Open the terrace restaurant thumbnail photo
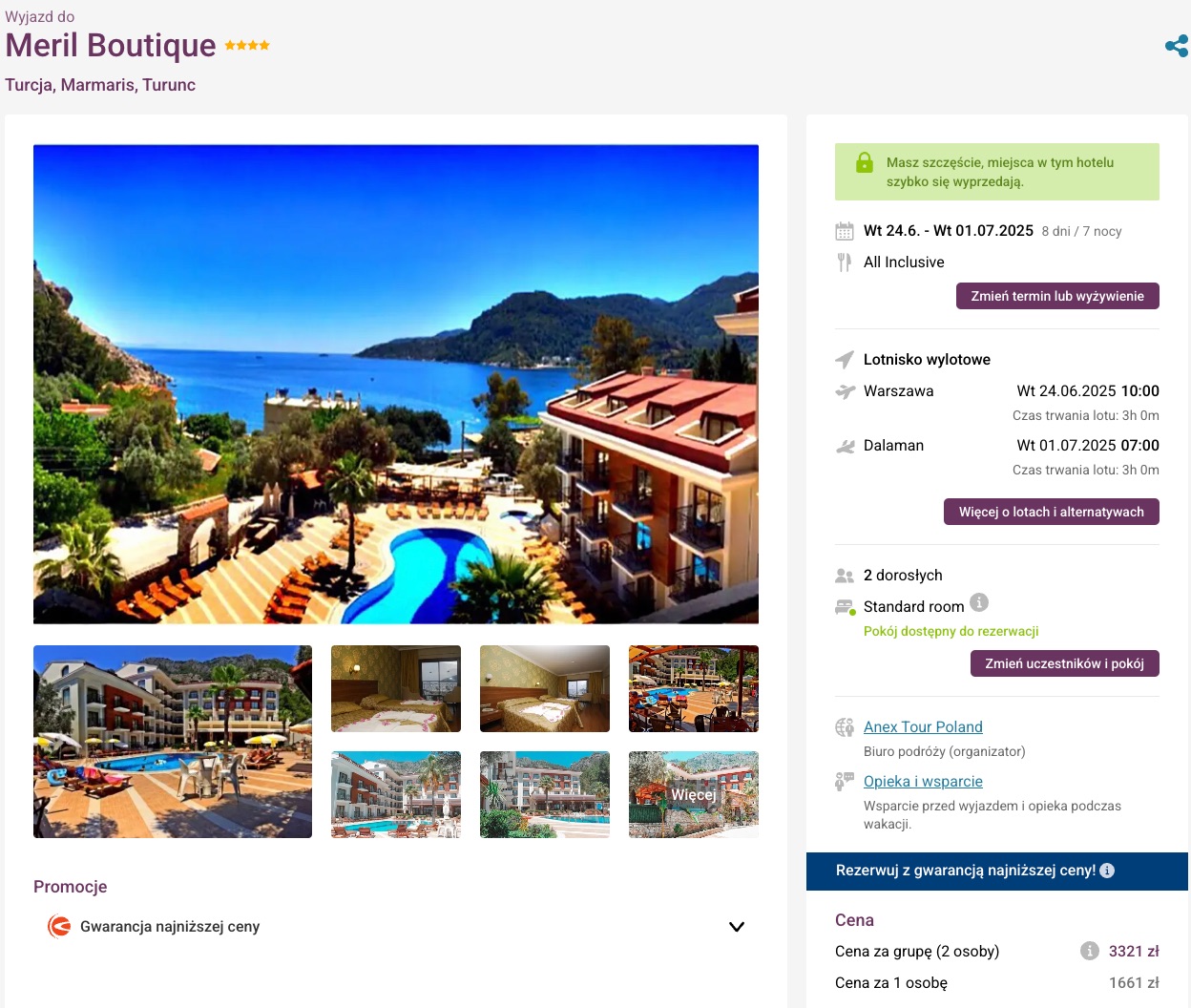 pyautogui.click(x=694, y=688)
